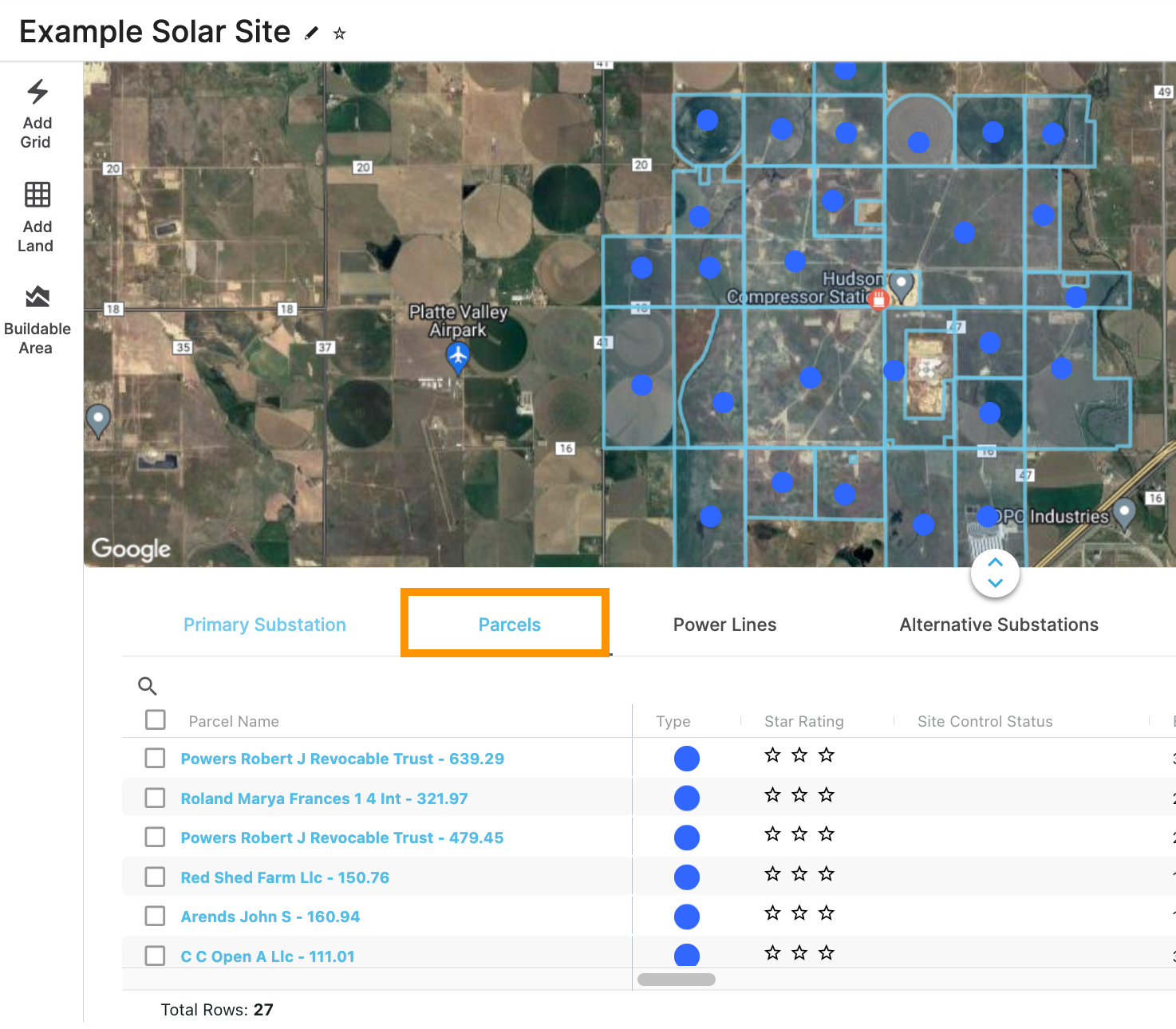Screen dimensions: 1176x1029
Task: Toggle the select-all checkbox in the parcel header
Action: [155, 719]
